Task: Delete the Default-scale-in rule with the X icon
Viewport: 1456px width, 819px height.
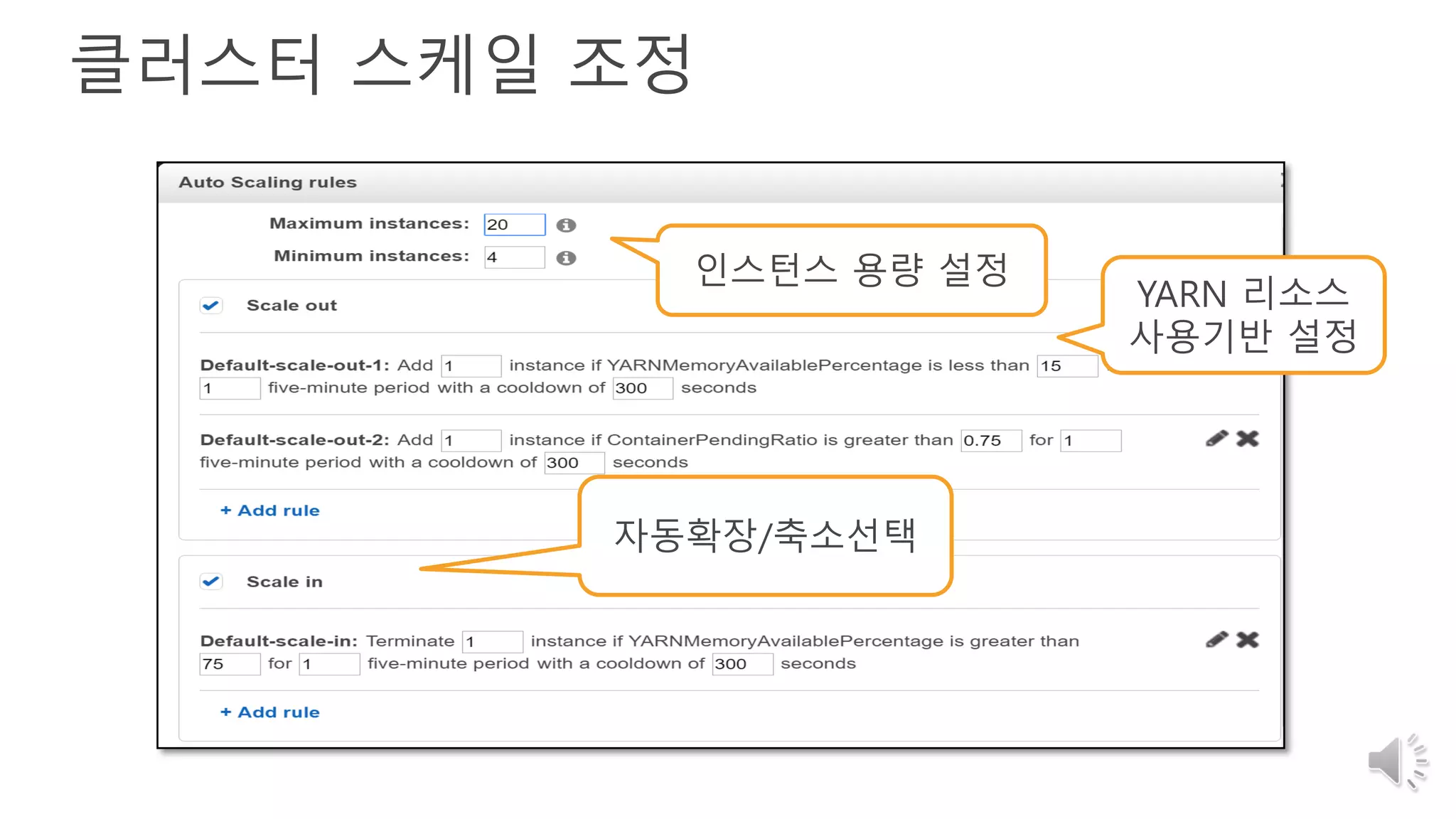Action: [1248, 640]
